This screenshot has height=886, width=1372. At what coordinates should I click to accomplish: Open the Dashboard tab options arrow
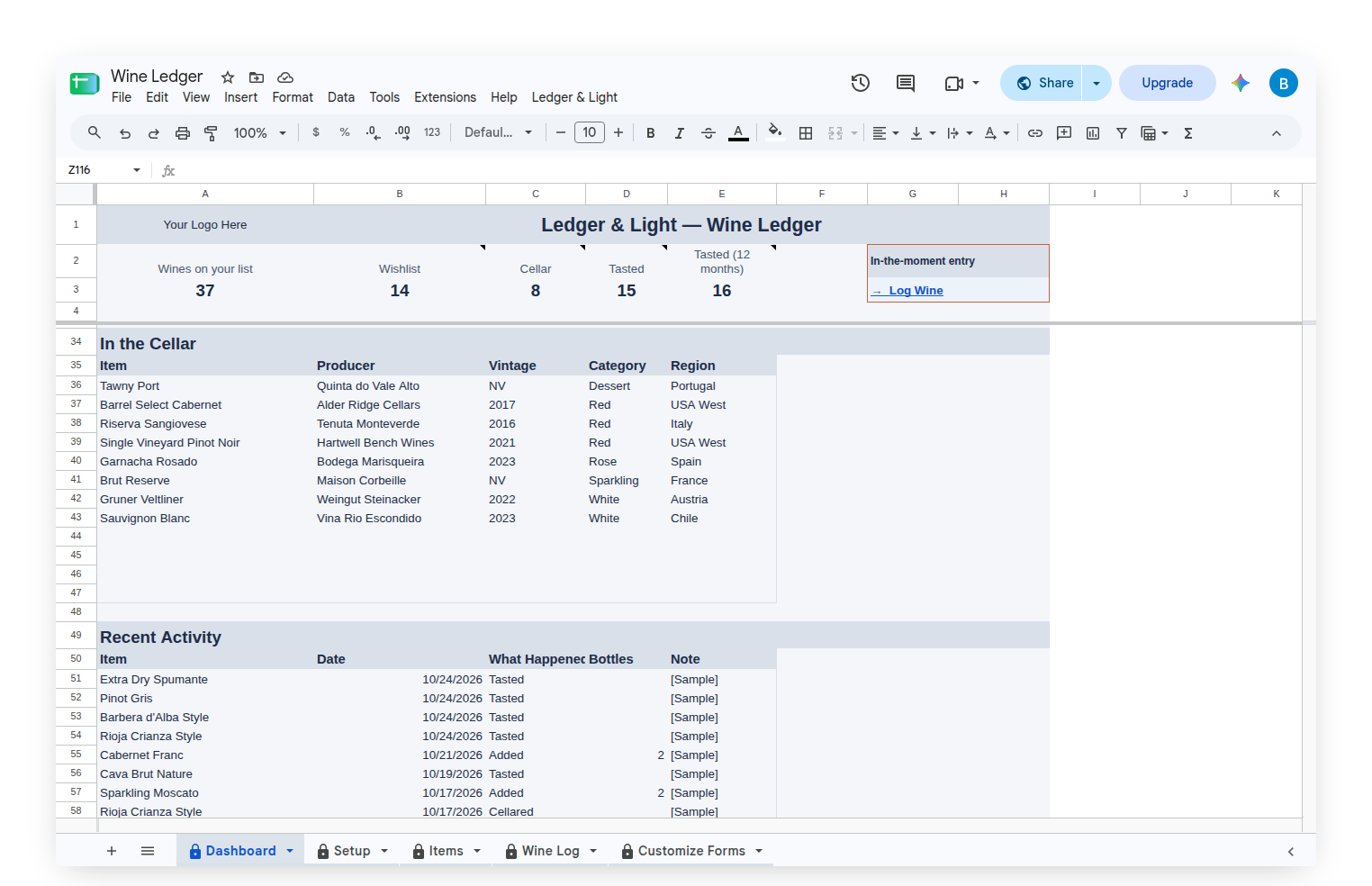pyautogui.click(x=290, y=851)
